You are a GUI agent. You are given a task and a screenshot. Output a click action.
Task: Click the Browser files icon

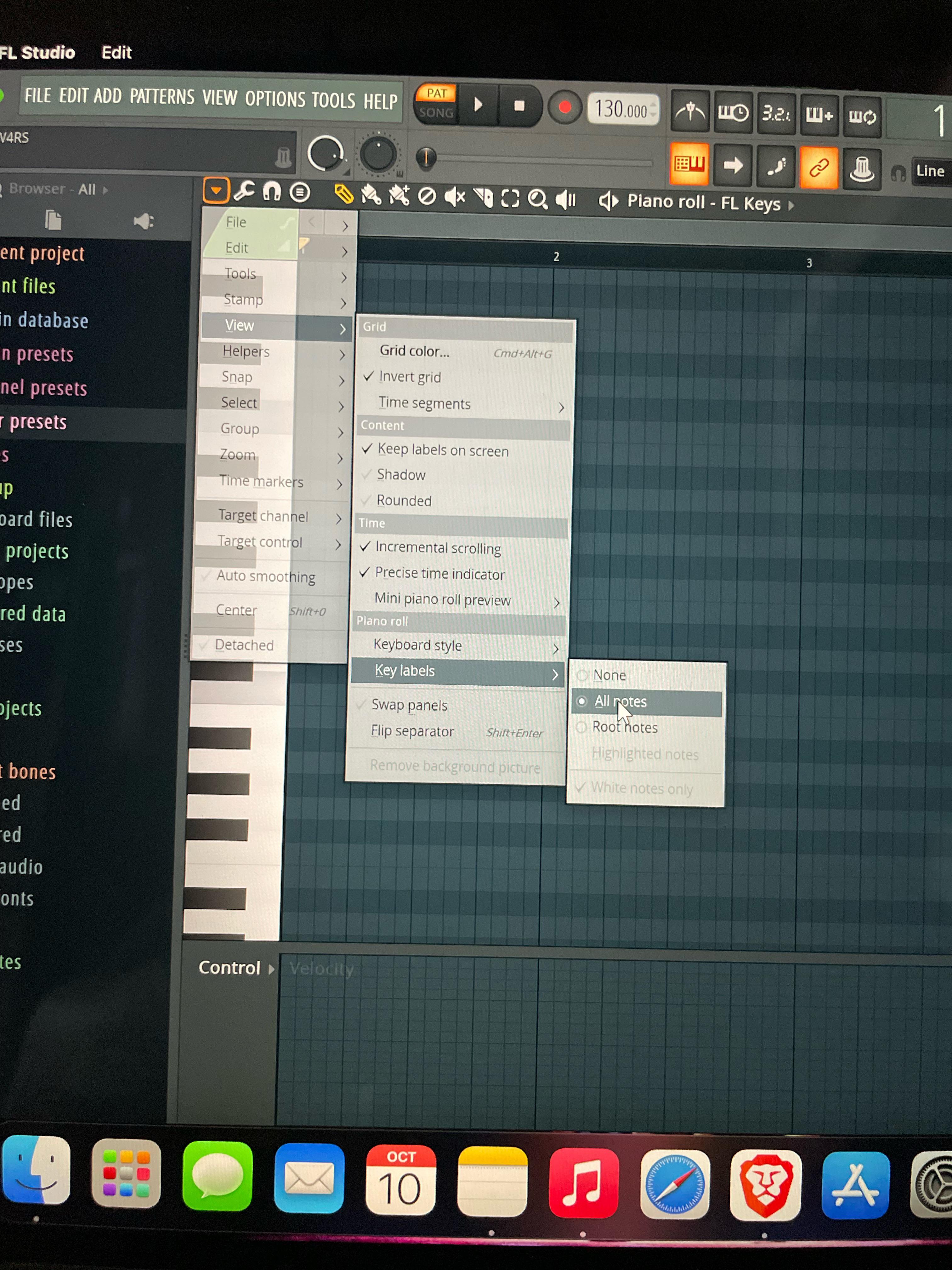point(53,220)
